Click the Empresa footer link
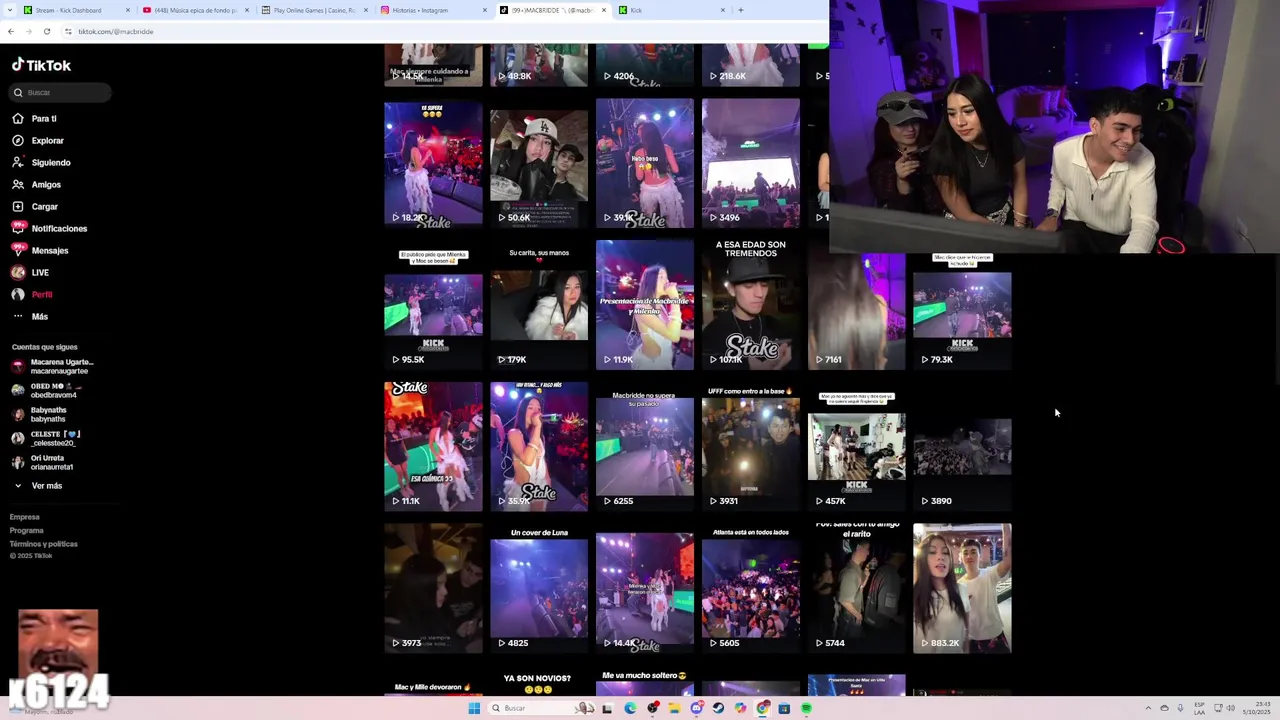The width and height of the screenshot is (1280, 720). tap(25, 517)
